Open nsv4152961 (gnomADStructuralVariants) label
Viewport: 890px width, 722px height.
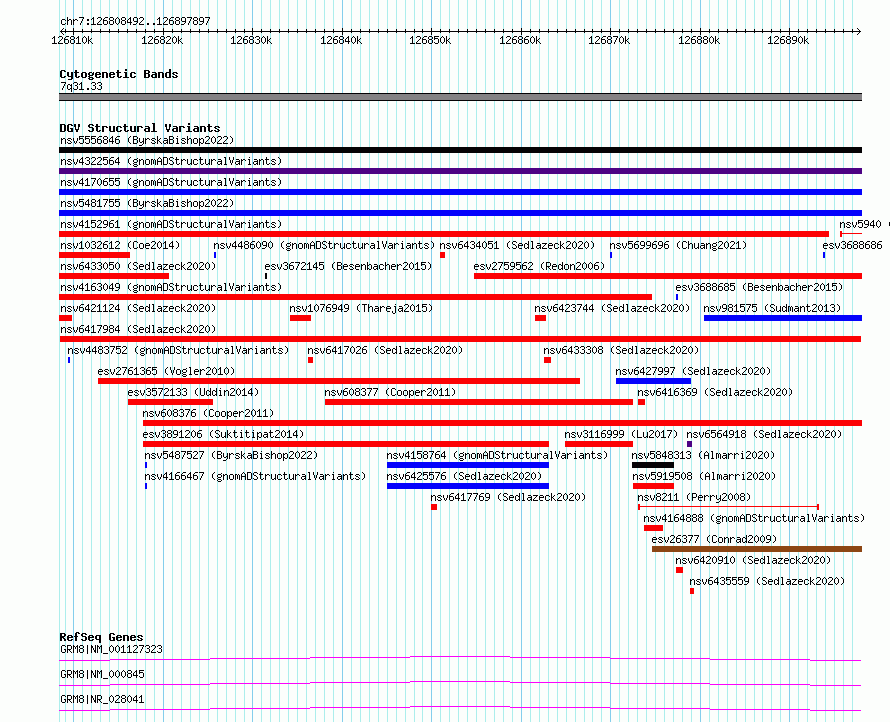click(x=171, y=224)
